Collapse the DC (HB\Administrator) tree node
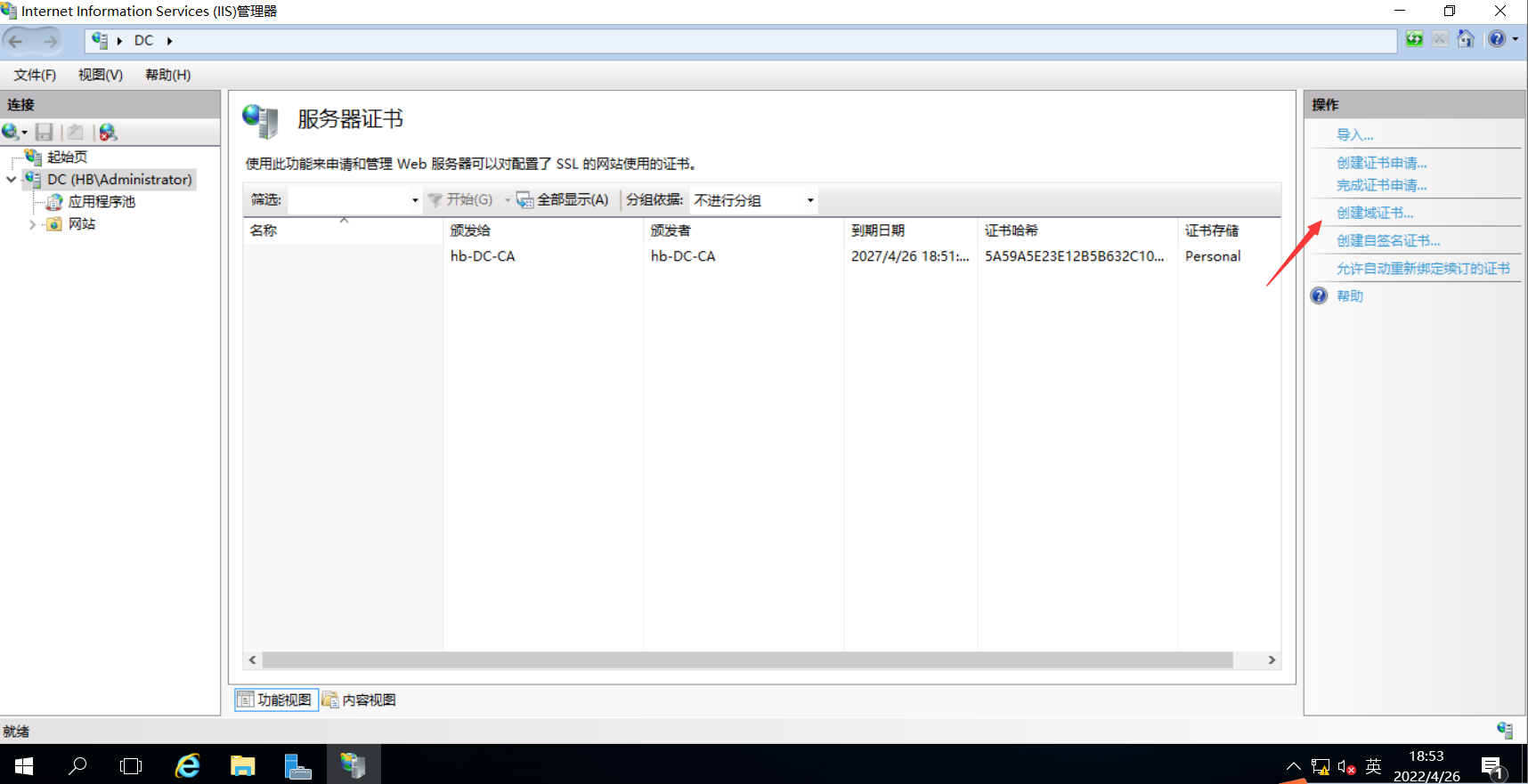This screenshot has height=784, width=1528. pos(11,180)
